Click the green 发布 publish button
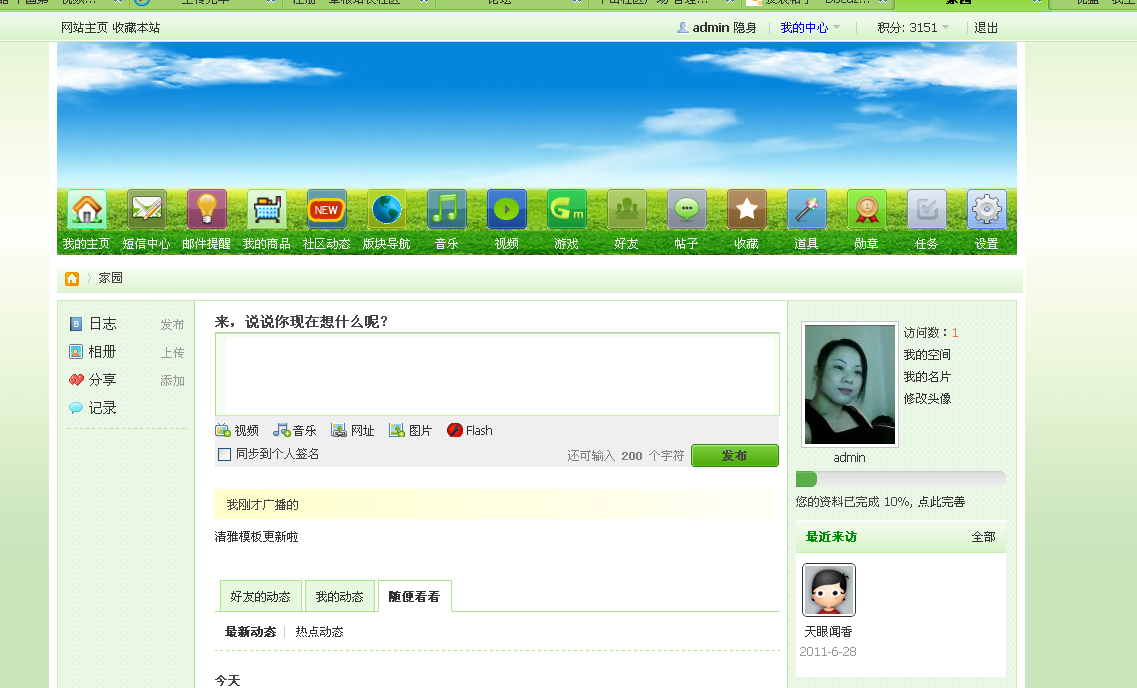Viewport: 1137px width, 688px height. 735,455
